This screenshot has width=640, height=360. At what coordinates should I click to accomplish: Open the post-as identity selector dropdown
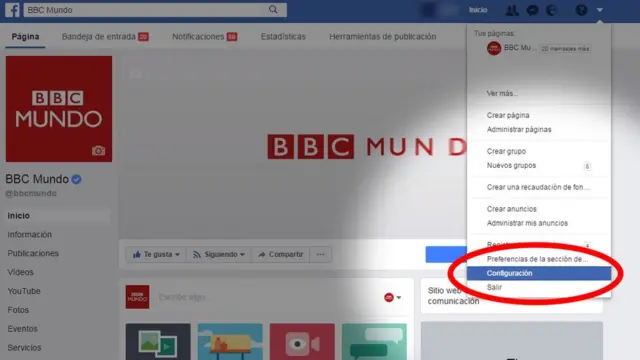point(392,298)
